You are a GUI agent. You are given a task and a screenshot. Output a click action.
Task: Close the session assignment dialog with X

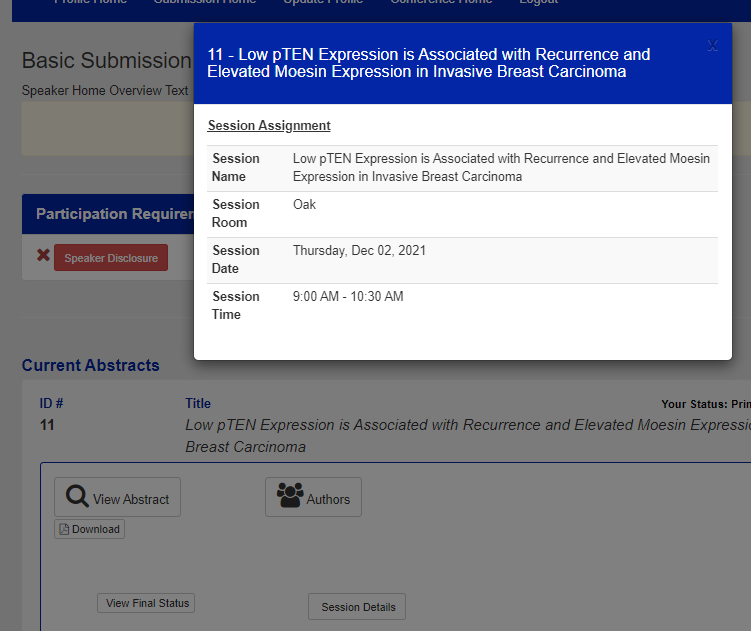pyautogui.click(x=712, y=46)
